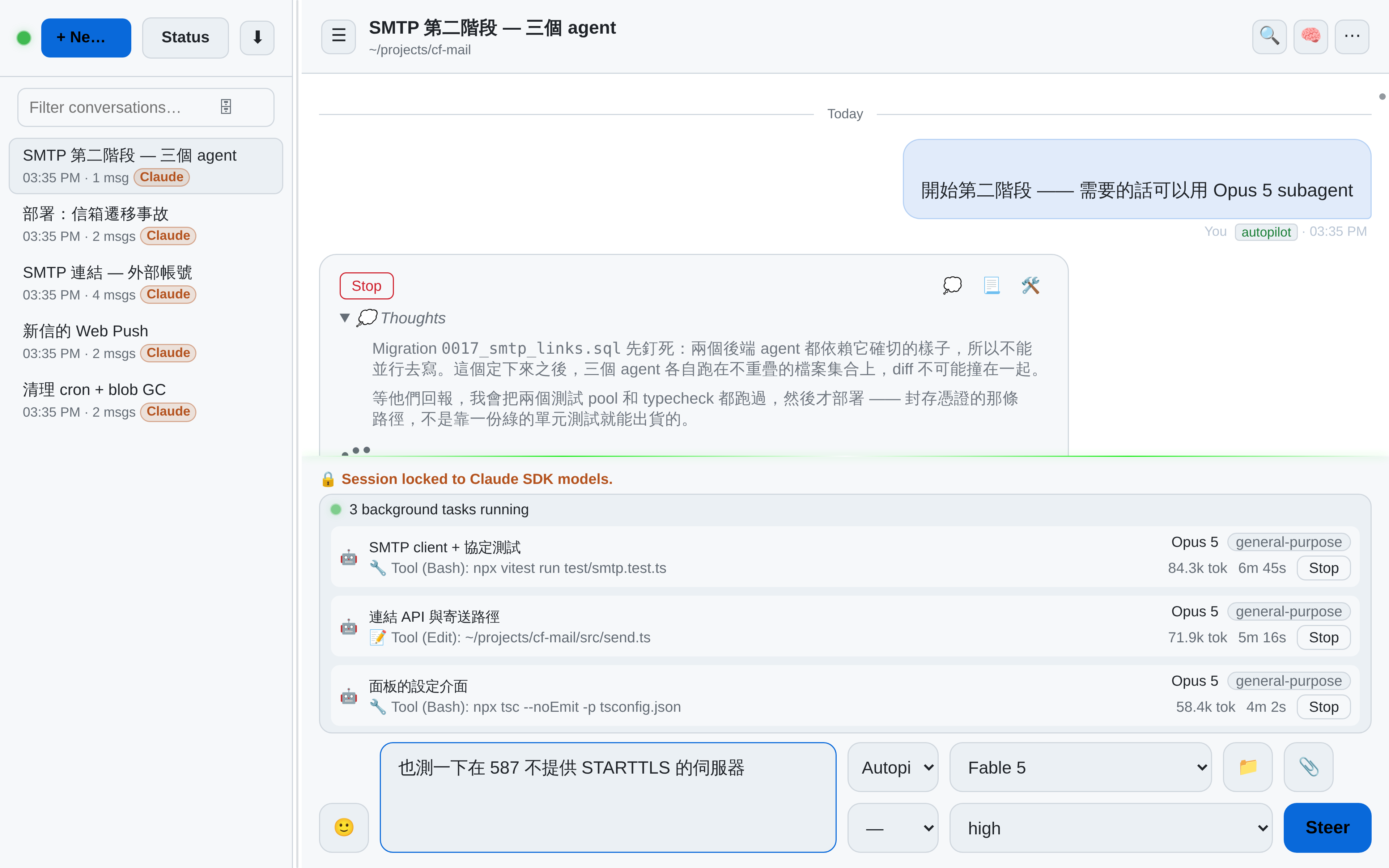Stop the 面板的設定介面 task
The height and width of the screenshot is (868, 1389).
1324,707
